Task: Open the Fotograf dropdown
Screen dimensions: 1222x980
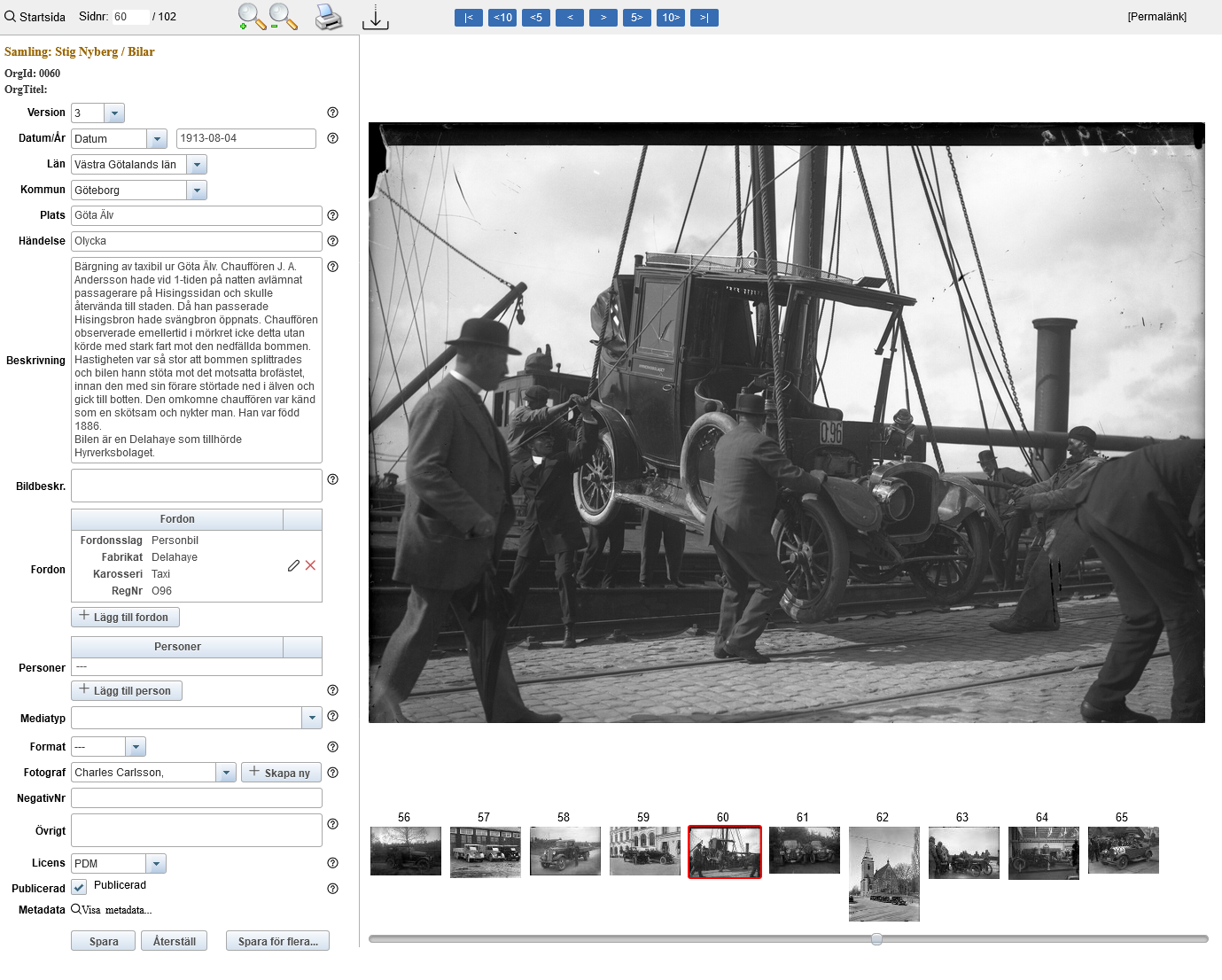Action: [x=226, y=773]
